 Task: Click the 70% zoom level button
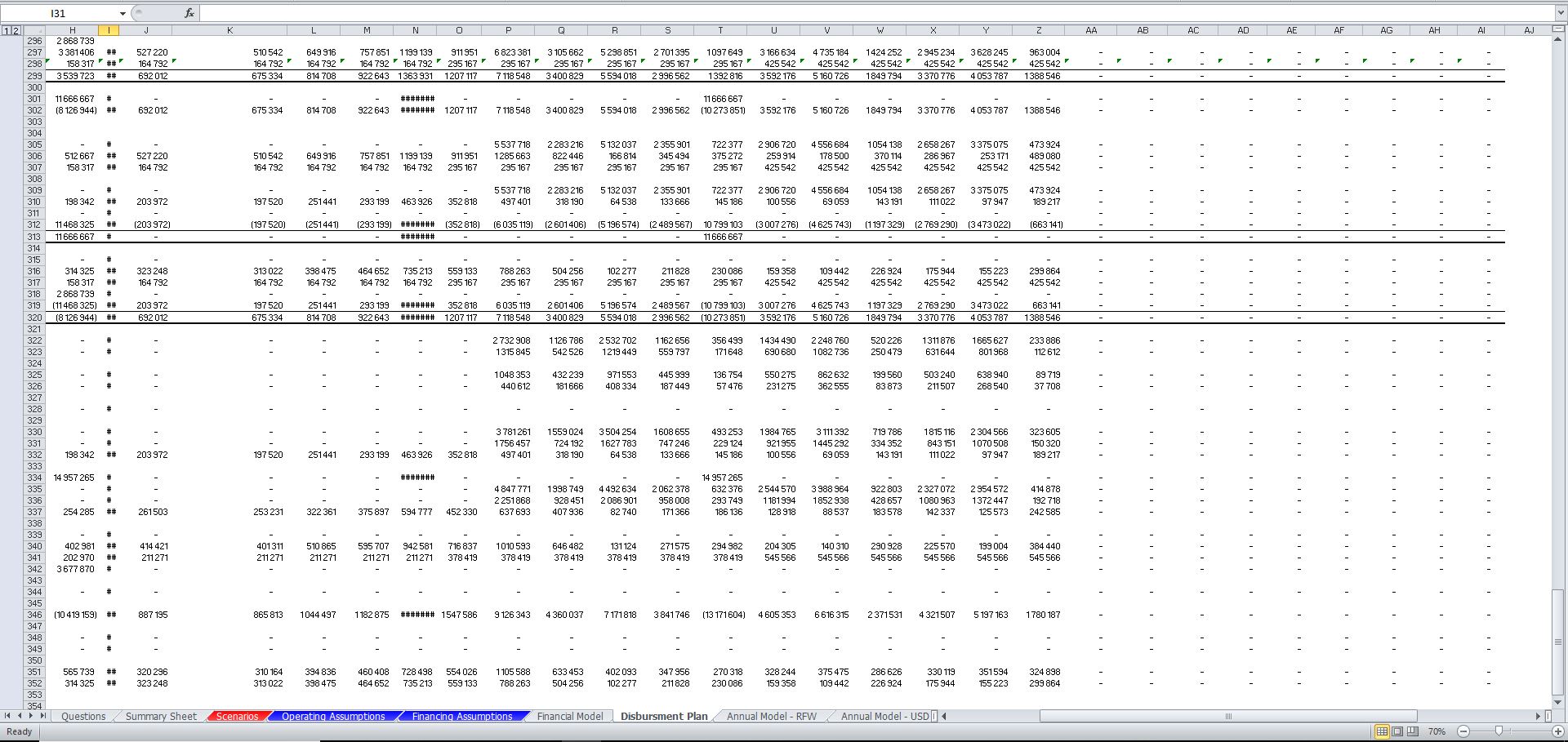1437,731
